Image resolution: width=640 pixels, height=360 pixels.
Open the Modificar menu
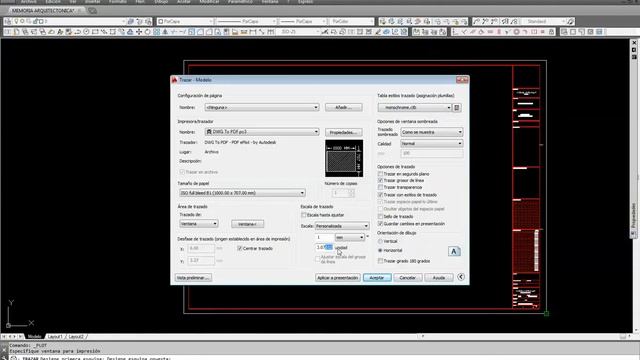coord(209,2)
